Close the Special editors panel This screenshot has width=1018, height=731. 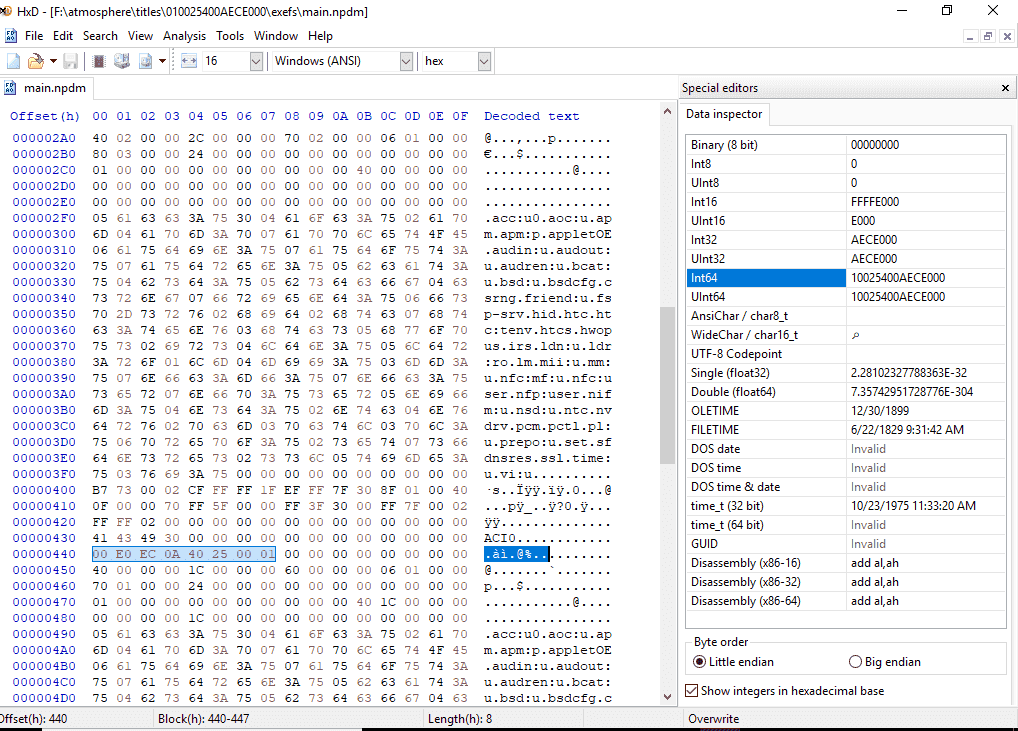(x=1005, y=88)
